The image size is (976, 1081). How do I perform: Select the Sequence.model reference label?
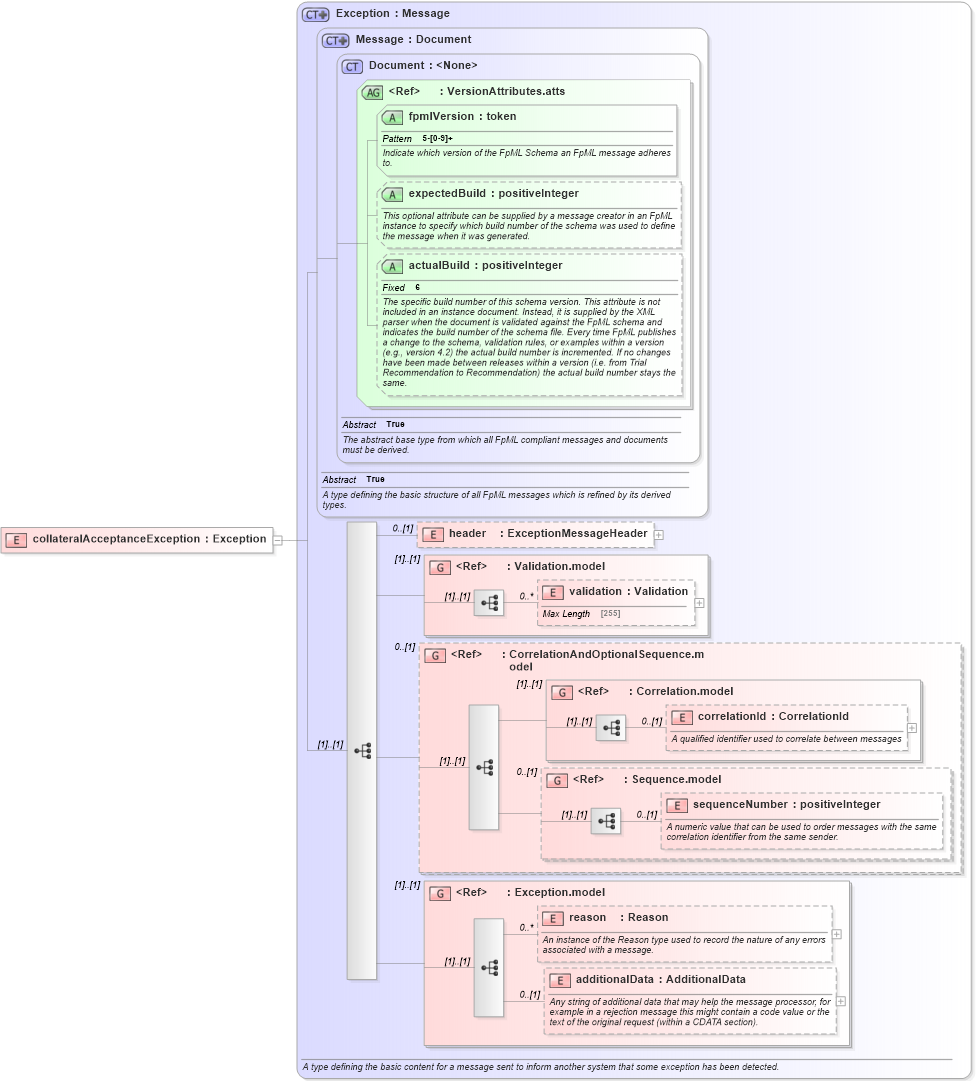(x=647, y=780)
